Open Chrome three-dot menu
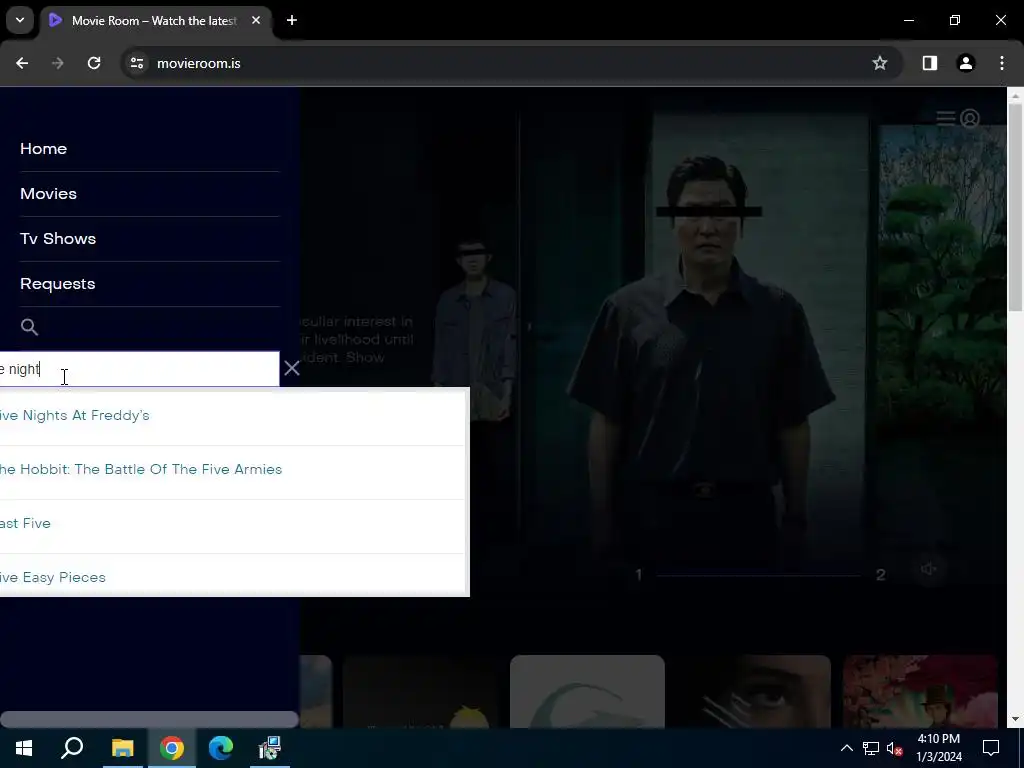 tap(1002, 63)
